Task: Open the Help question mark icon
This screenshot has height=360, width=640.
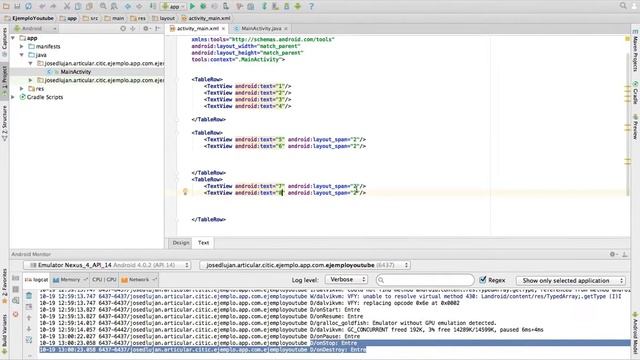Action: click(311, 6)
